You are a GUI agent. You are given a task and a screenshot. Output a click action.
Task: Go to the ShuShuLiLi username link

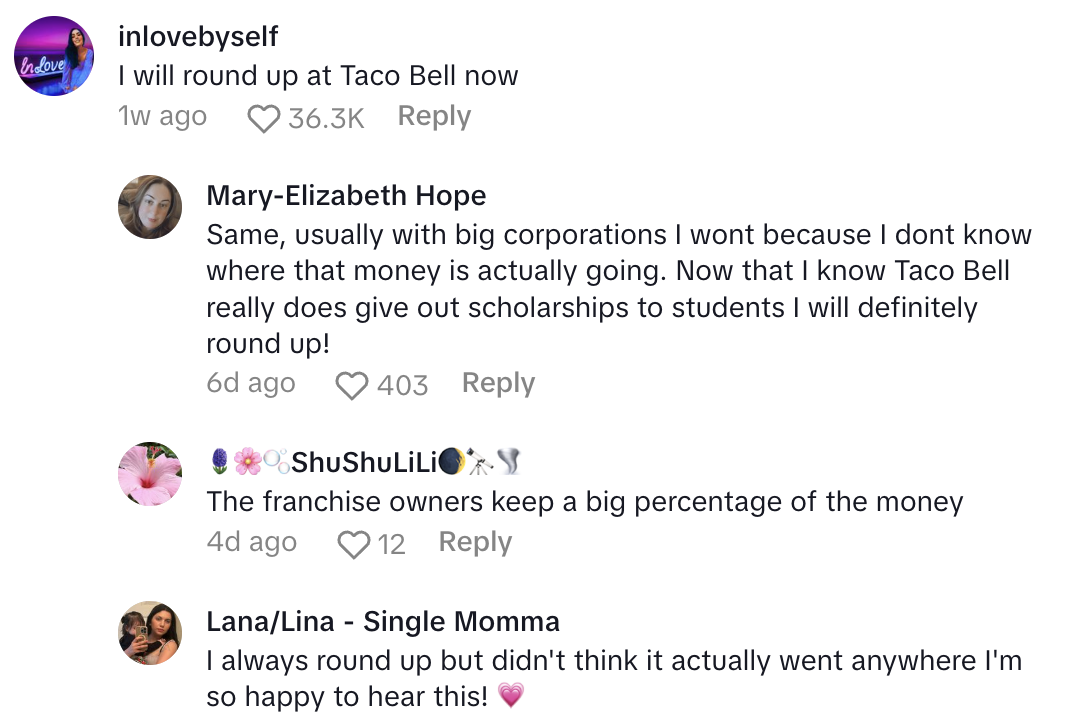point(365,463)
